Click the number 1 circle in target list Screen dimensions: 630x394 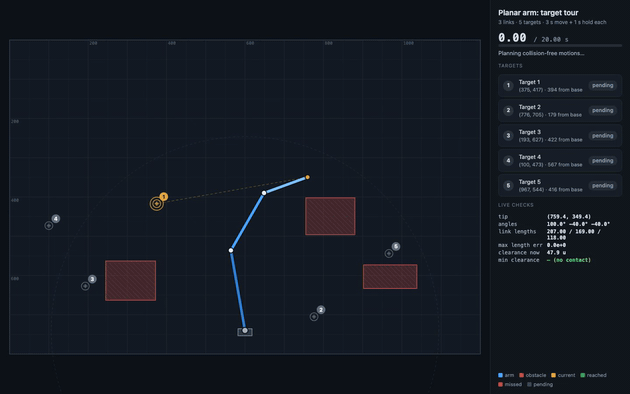pyautogui.click(x=508, y=86)
